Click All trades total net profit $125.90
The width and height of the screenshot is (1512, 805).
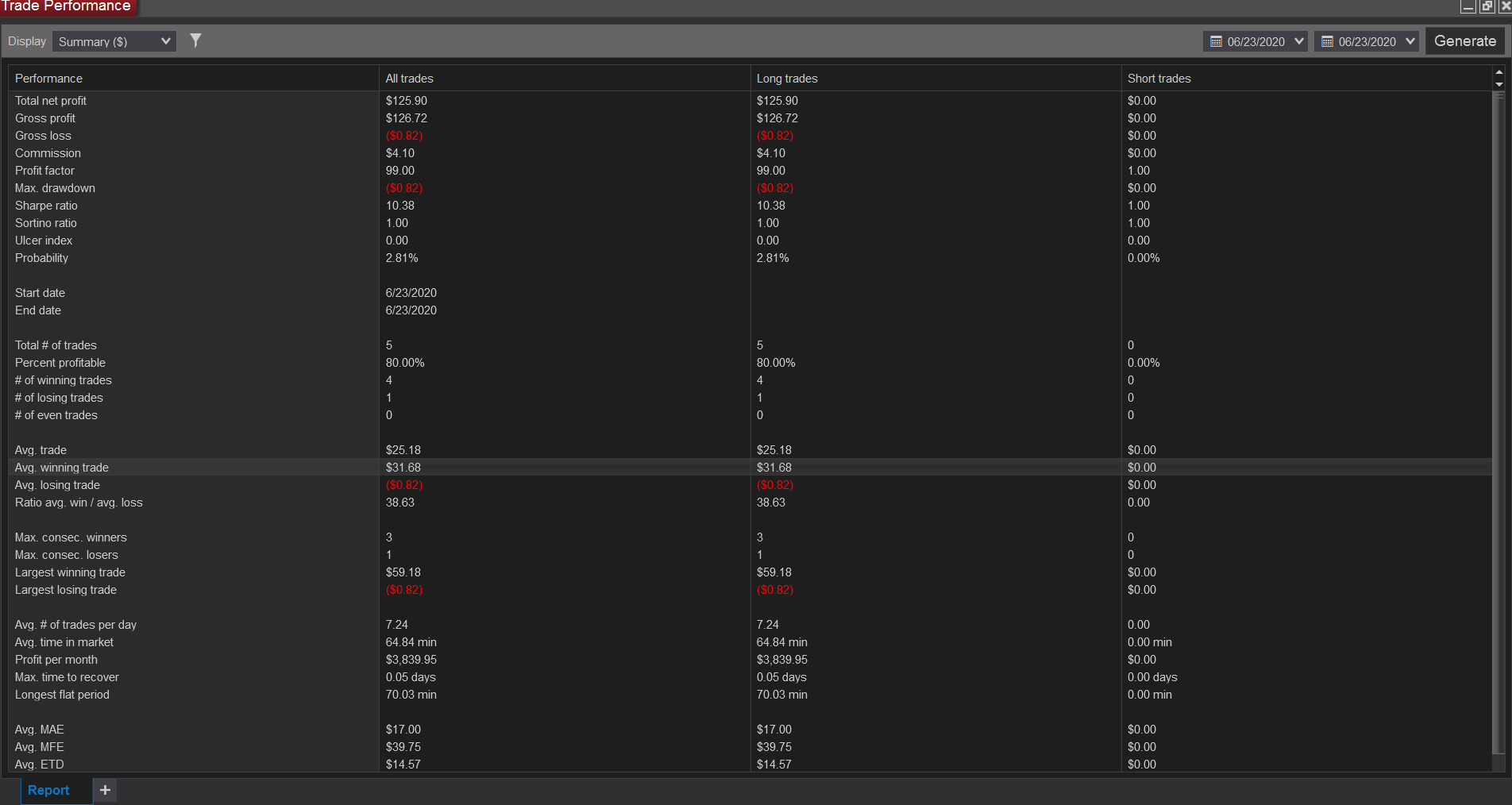(x=407, y=101)
